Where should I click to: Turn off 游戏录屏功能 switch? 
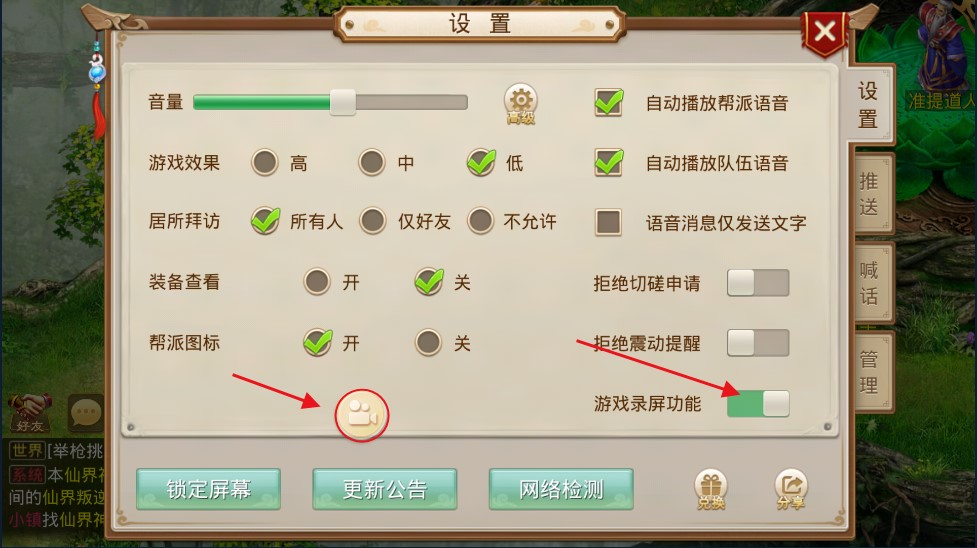(758, 403)
